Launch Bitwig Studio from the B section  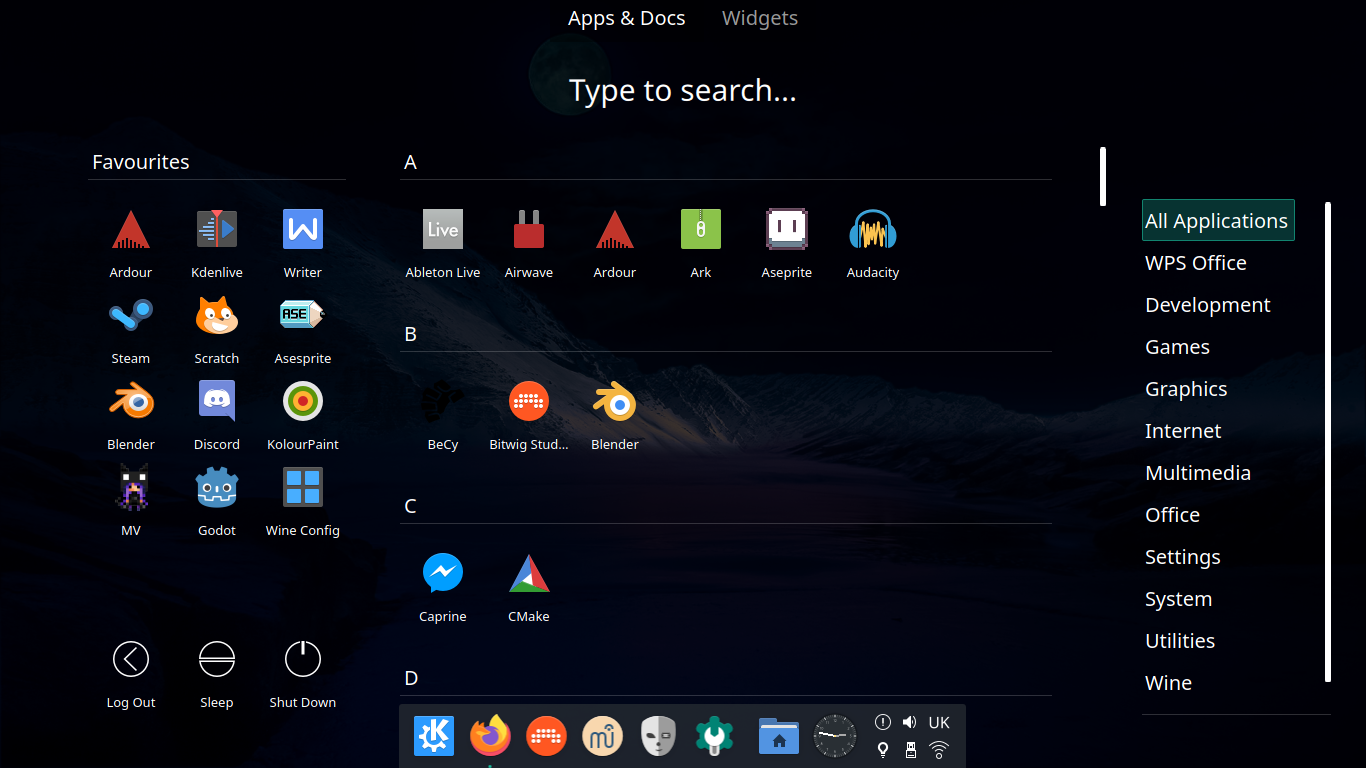[x=529, y=415]
